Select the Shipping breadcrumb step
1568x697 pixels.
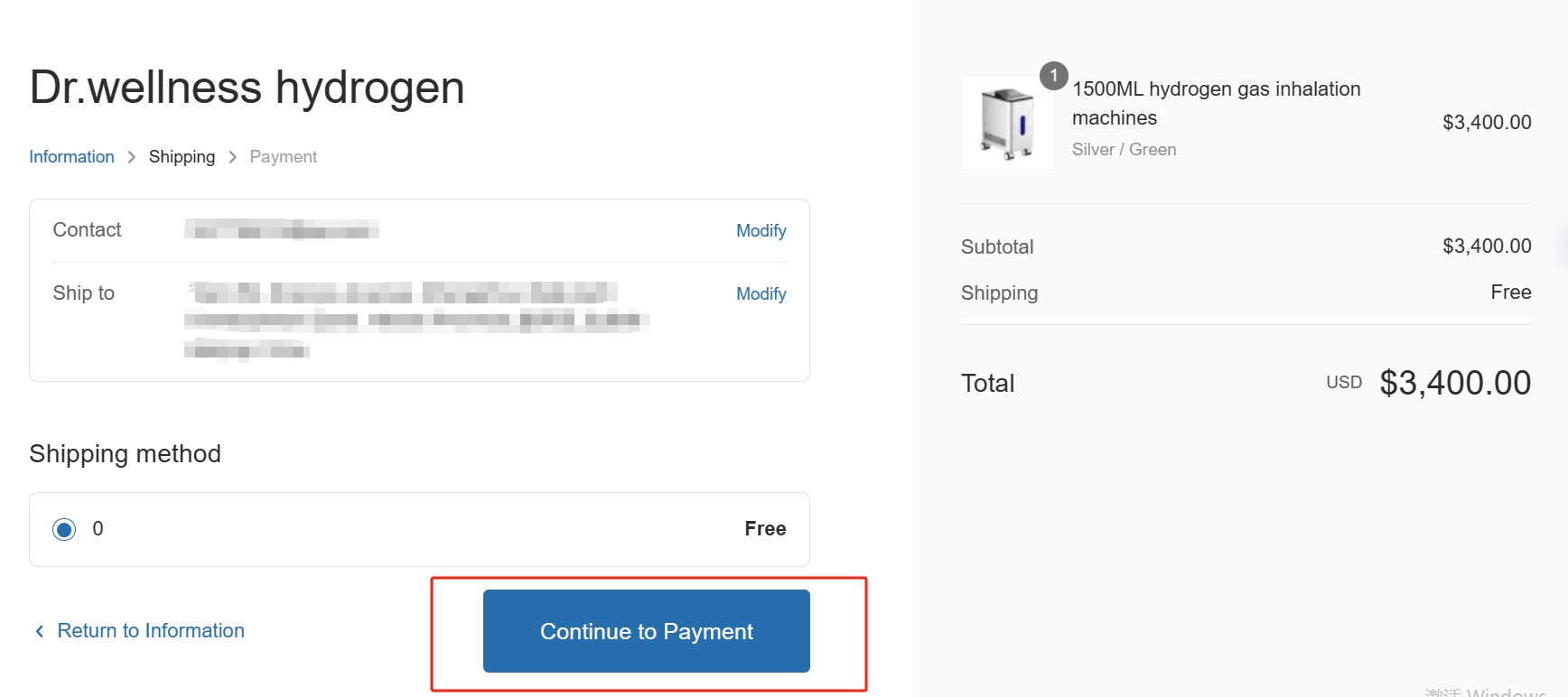tap(182, 157)
